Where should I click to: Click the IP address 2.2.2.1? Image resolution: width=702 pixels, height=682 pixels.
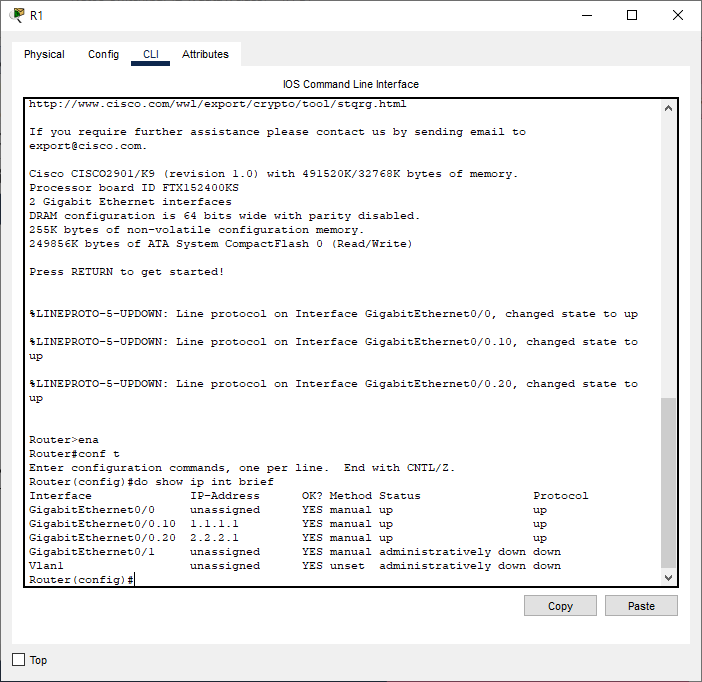(x=214, y=537)
